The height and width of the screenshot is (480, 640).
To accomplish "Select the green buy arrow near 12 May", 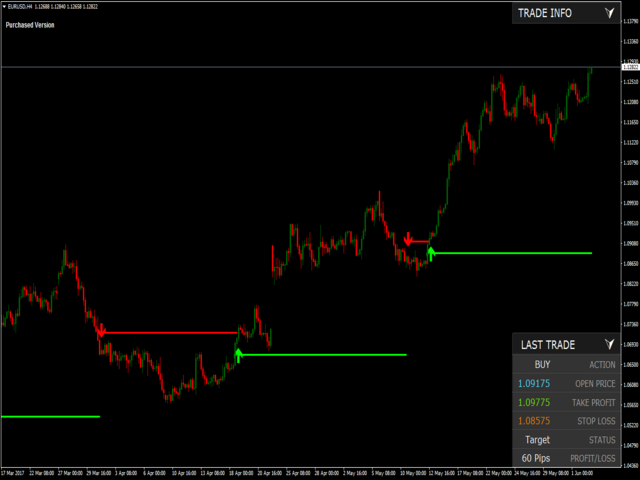I will tap(431, 254).
